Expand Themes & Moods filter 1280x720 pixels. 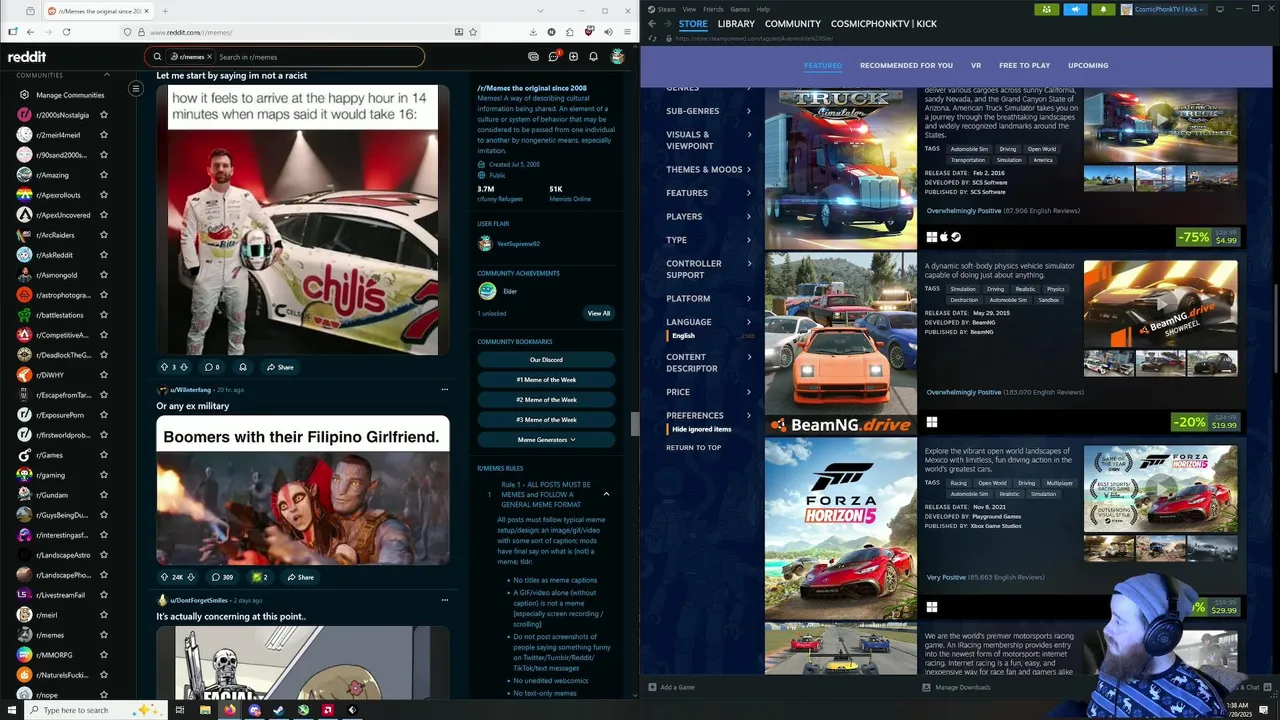point(708,170)
